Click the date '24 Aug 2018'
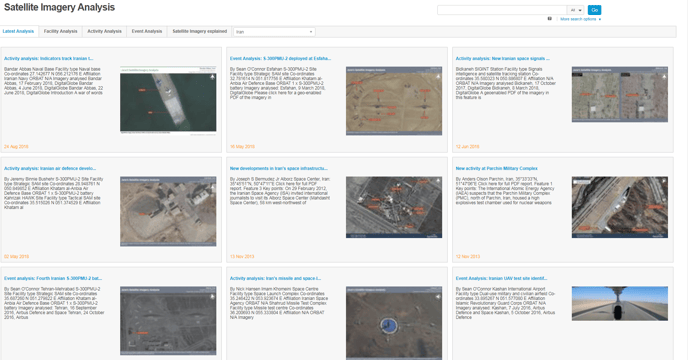This screenshot has height=360, width=688. point(16,147)
